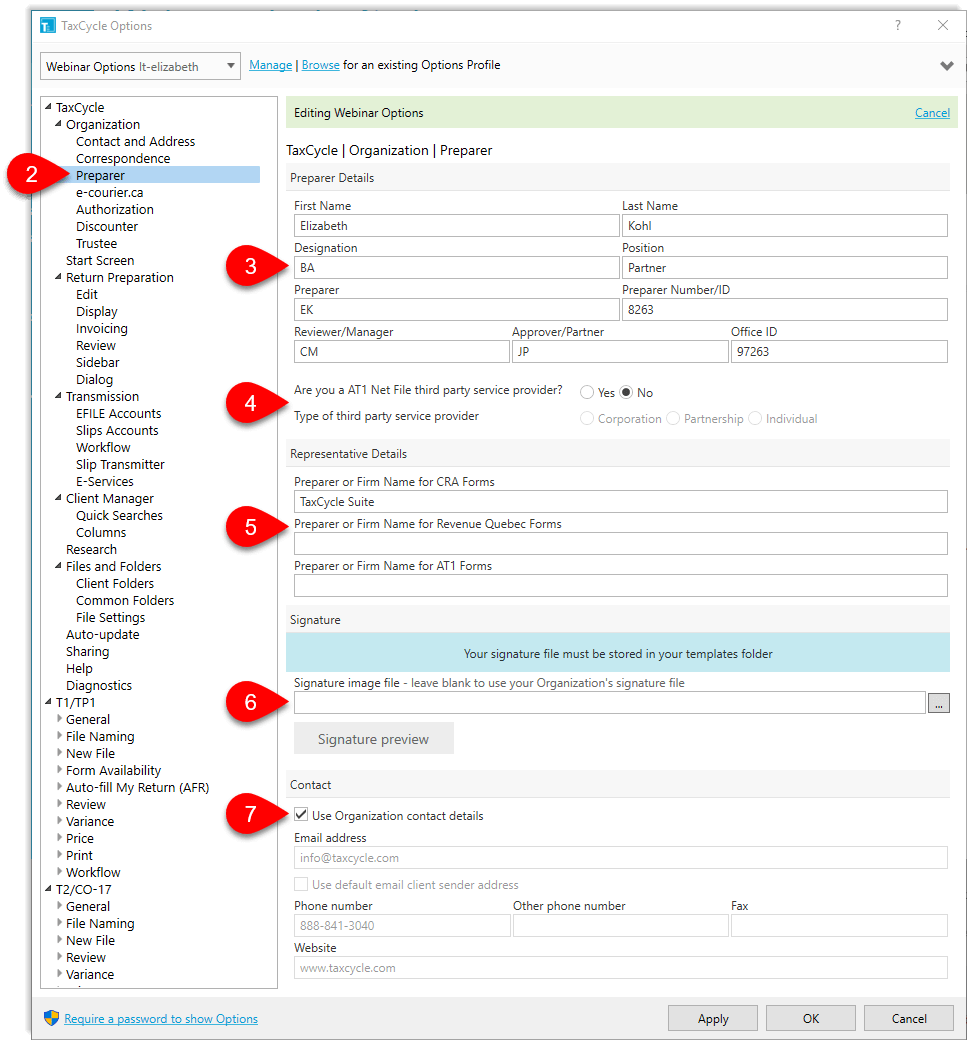Image resolution: width=967 pixels, height=1040 pixels.
Task: Click the Position field containing Partner
Action: coord(785,267)
